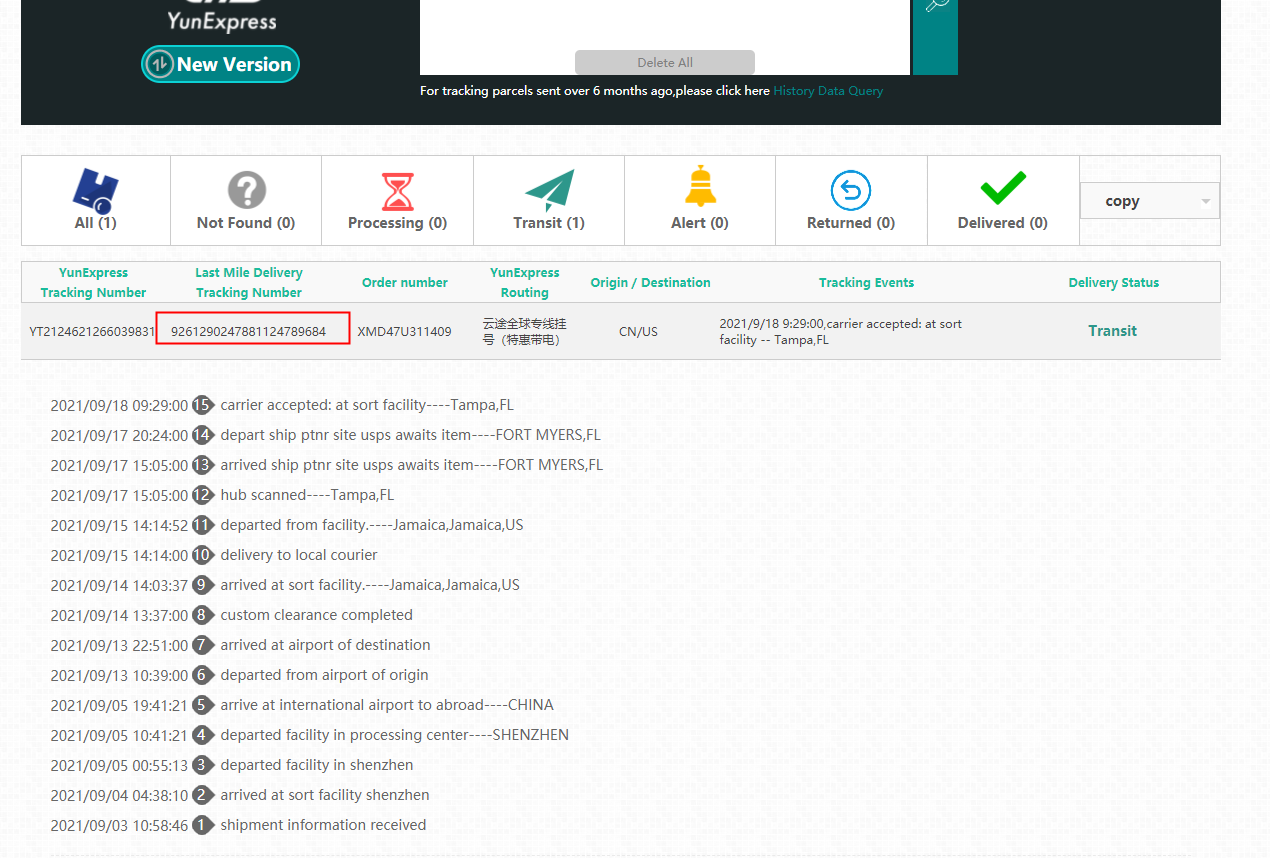Click inside the tracking number text area

664,25
